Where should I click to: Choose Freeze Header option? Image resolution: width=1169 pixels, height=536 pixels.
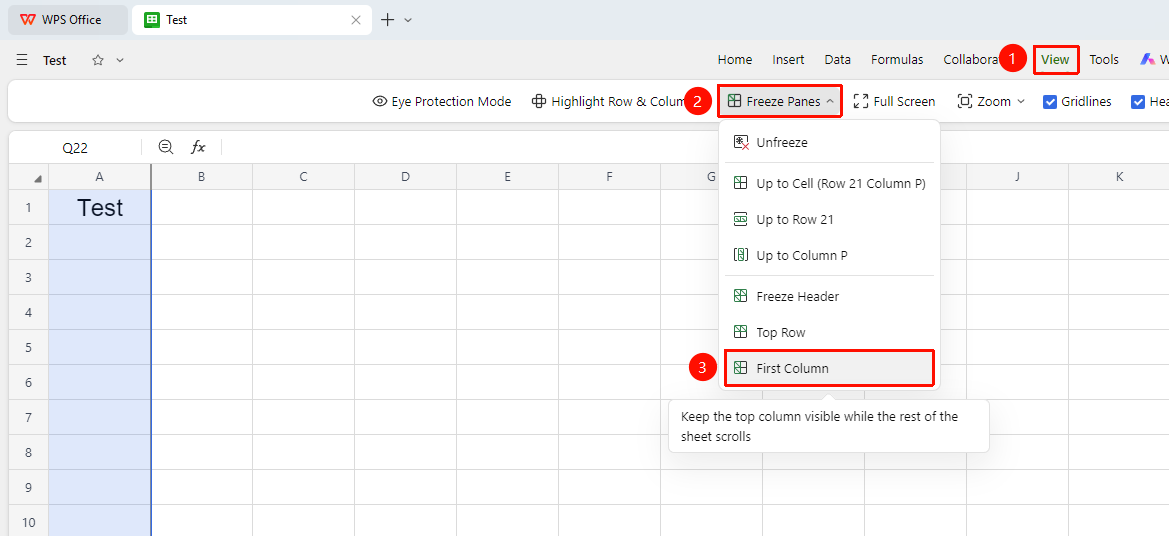(x=829, y=296)
